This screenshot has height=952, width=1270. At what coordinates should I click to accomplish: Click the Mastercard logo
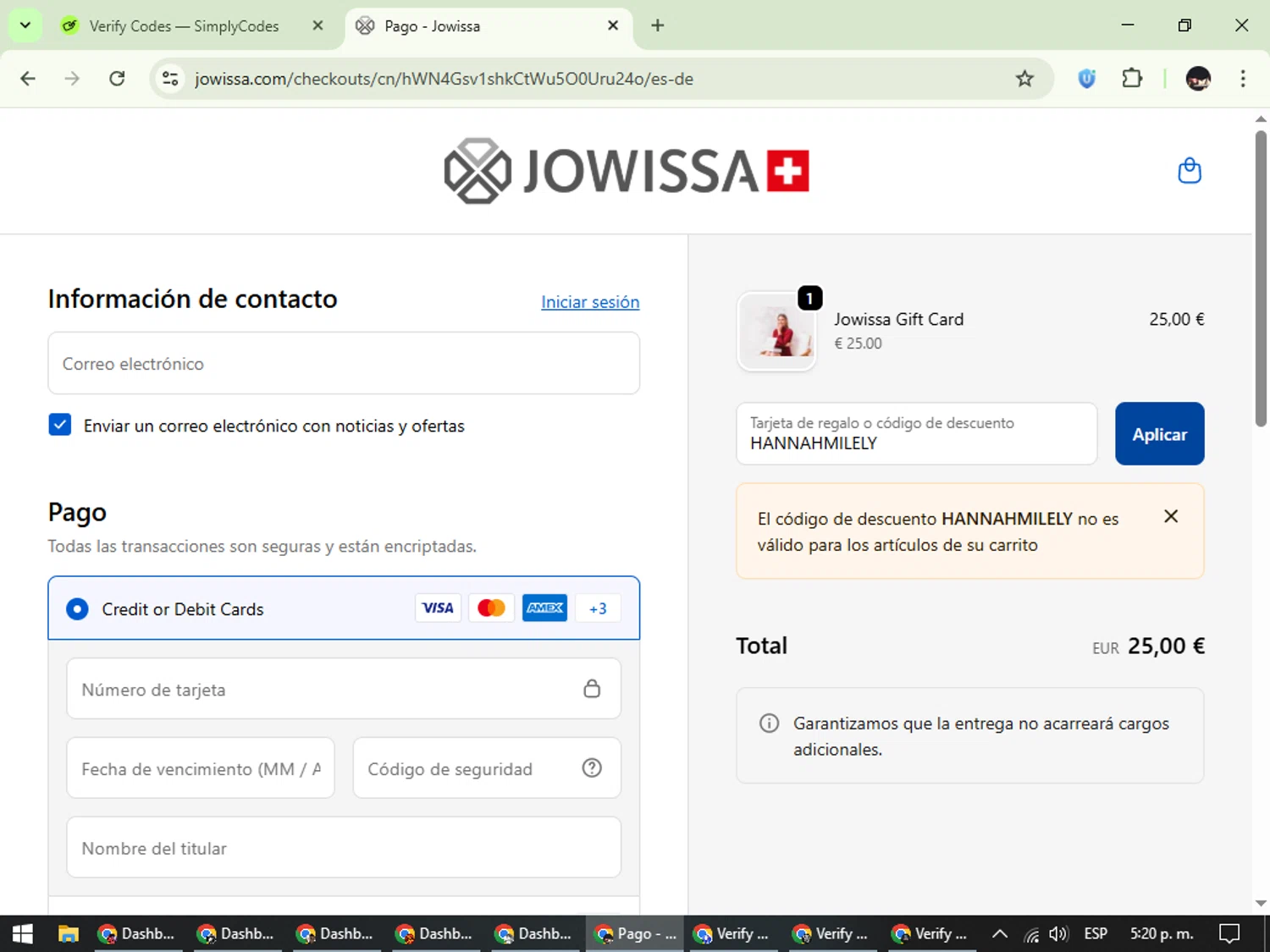491,608
